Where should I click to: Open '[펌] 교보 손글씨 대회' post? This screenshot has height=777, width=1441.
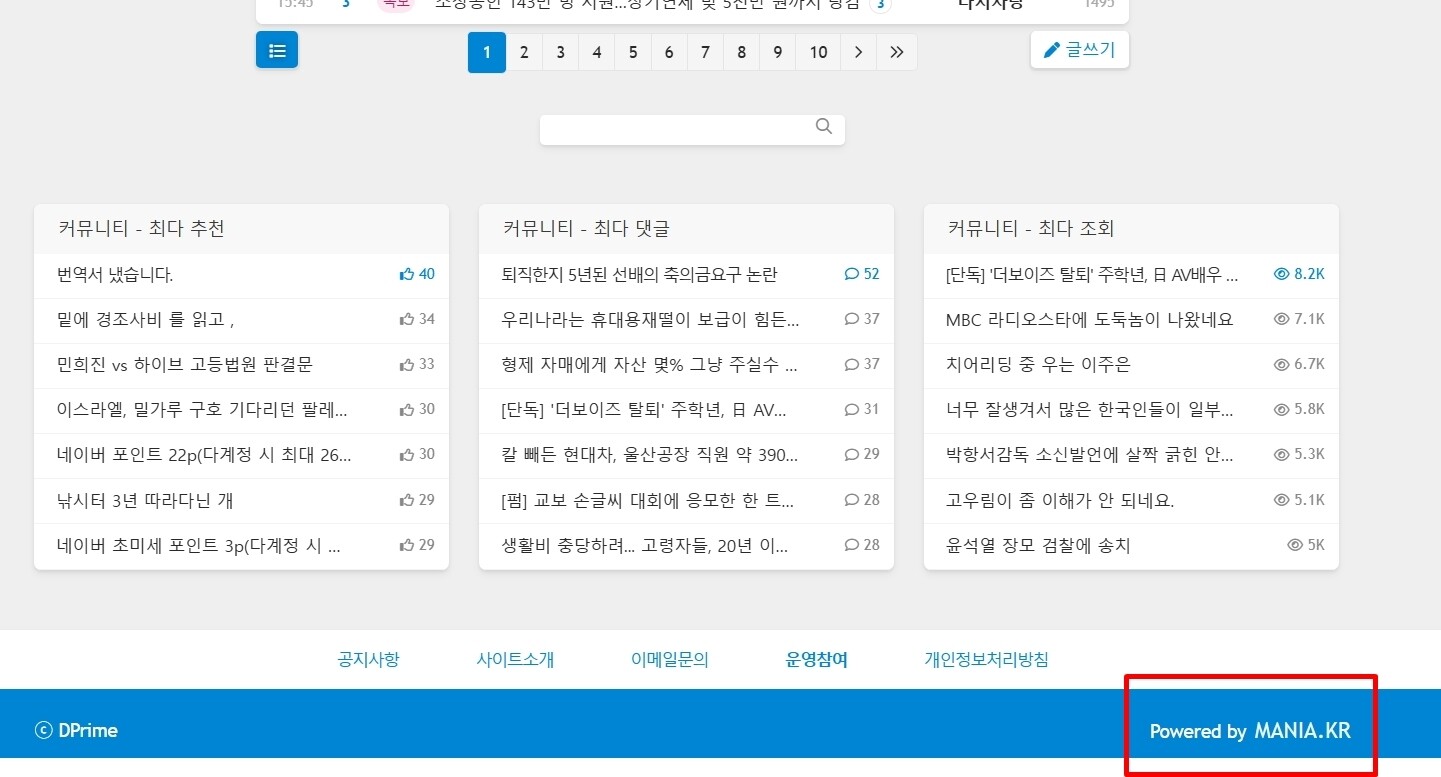pyautogui.click(x=648, y=500)
